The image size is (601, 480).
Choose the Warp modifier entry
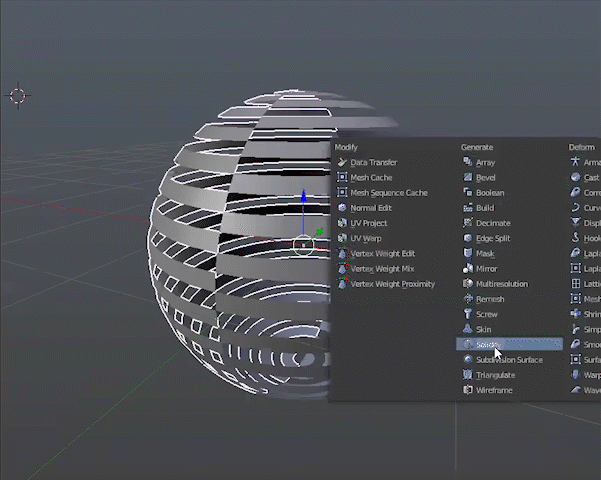pos(585,375)
